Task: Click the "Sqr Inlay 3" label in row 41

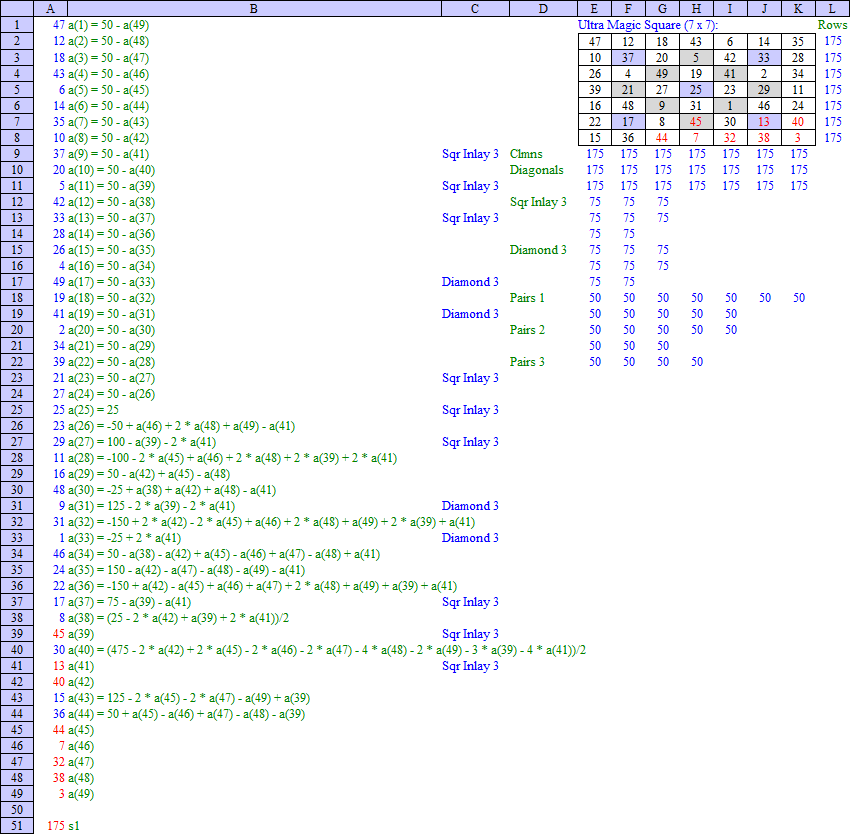Action: coord(470,666)
